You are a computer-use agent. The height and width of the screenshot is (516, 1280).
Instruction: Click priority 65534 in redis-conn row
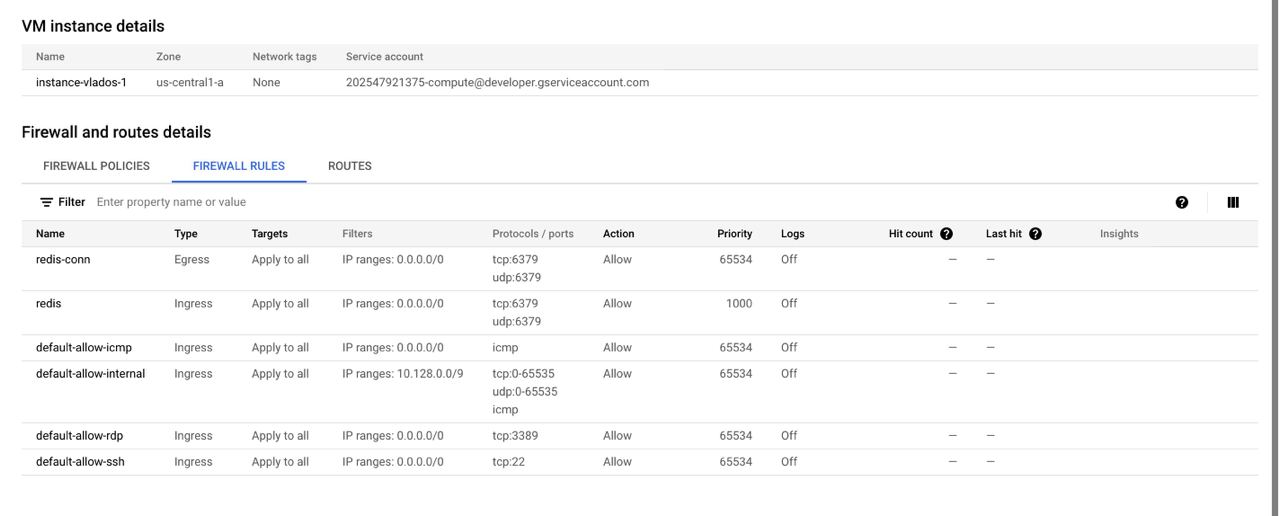coord(735,260)
